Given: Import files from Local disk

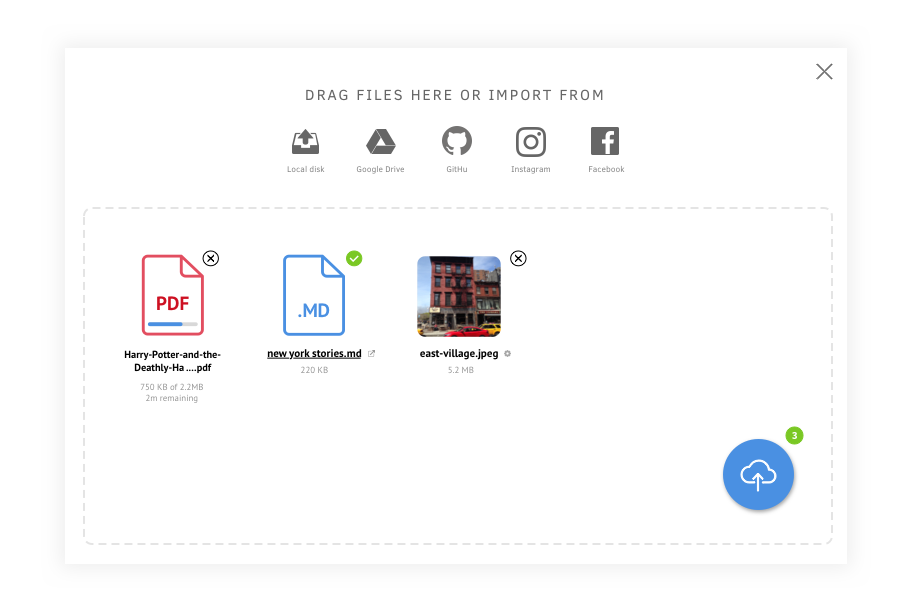Looking at the screenshot, I should point(305,143).
